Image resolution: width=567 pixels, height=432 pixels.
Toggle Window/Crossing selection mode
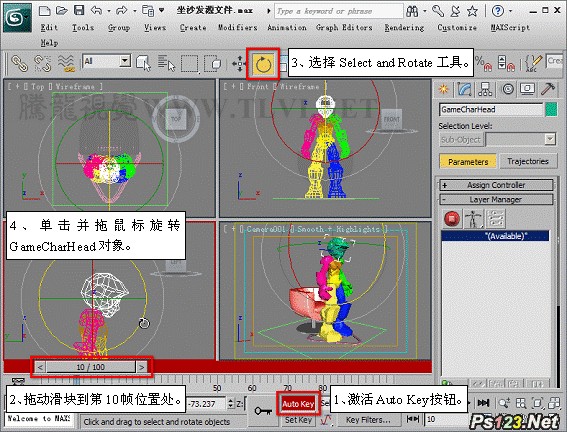coord(213,64)
